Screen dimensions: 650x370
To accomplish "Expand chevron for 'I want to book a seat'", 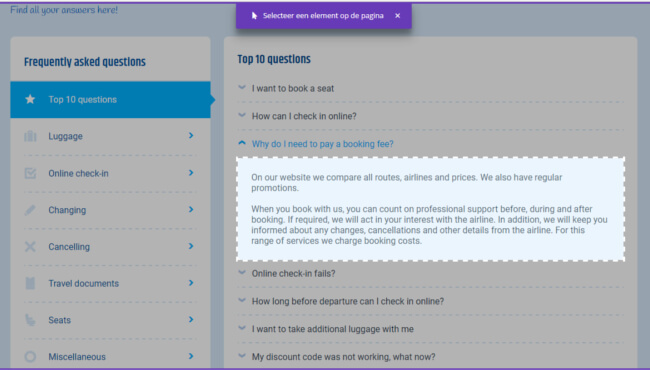I will click(242, 87).
